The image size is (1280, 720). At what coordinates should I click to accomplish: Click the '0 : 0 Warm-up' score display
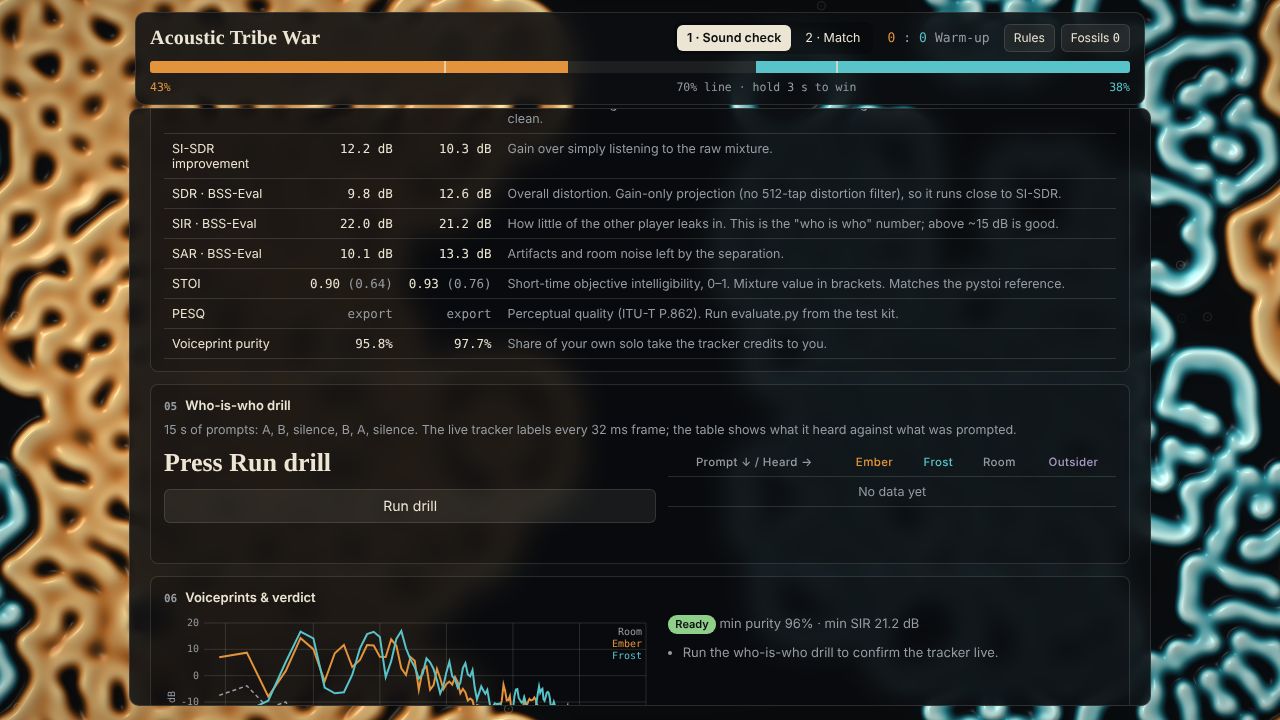pos(938,38)
